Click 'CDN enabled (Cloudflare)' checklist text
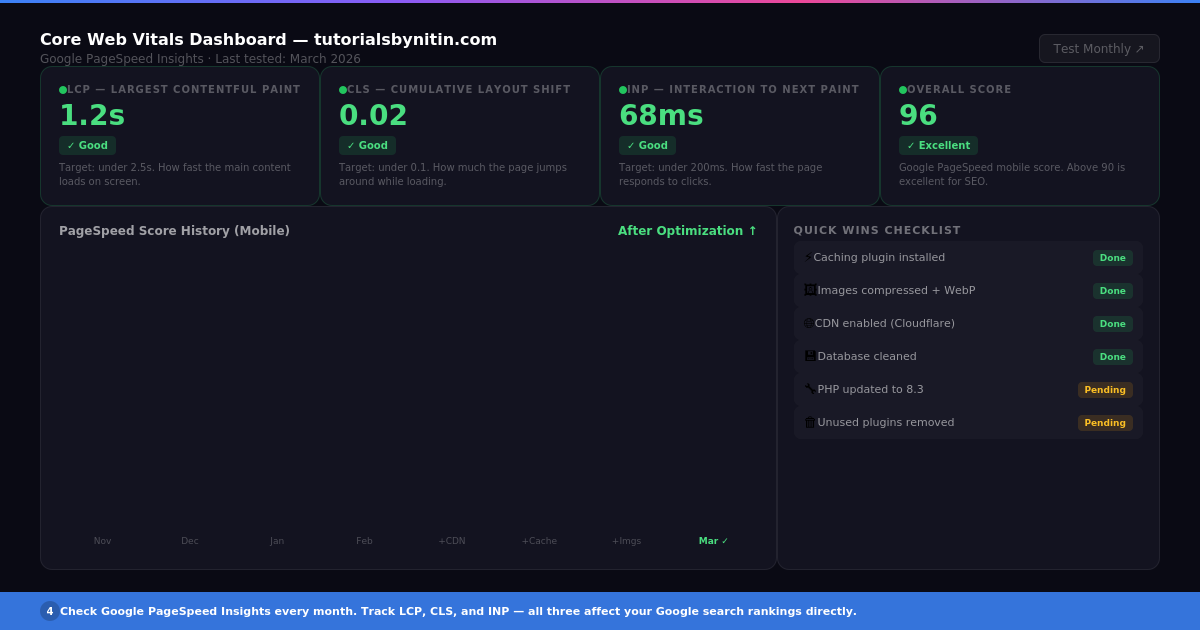The image size is (1200, 630). pos(885,323)
